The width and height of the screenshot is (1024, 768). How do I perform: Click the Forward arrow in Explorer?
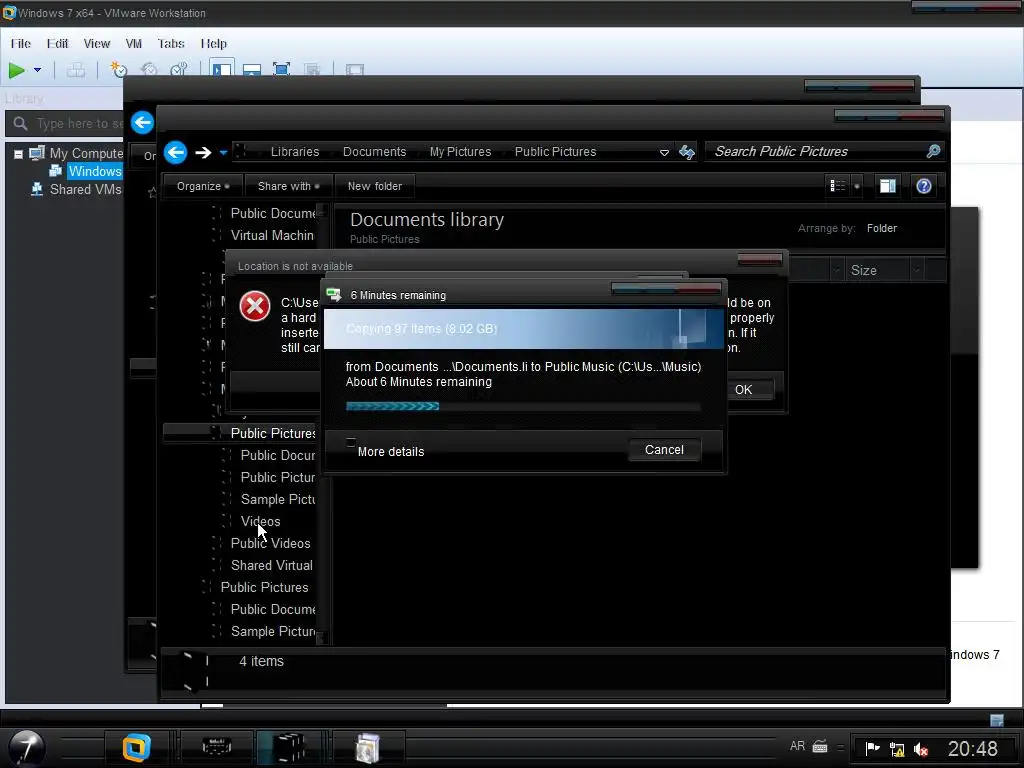tap(203, 152)
